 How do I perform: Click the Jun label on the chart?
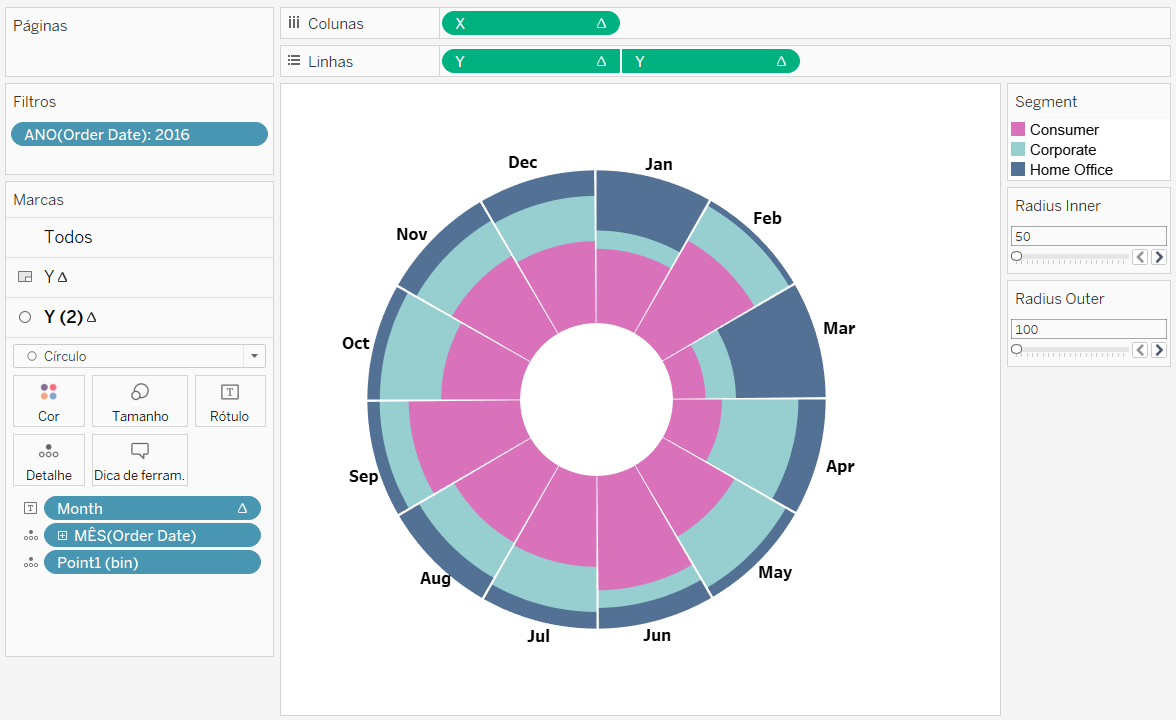[657, 635]
